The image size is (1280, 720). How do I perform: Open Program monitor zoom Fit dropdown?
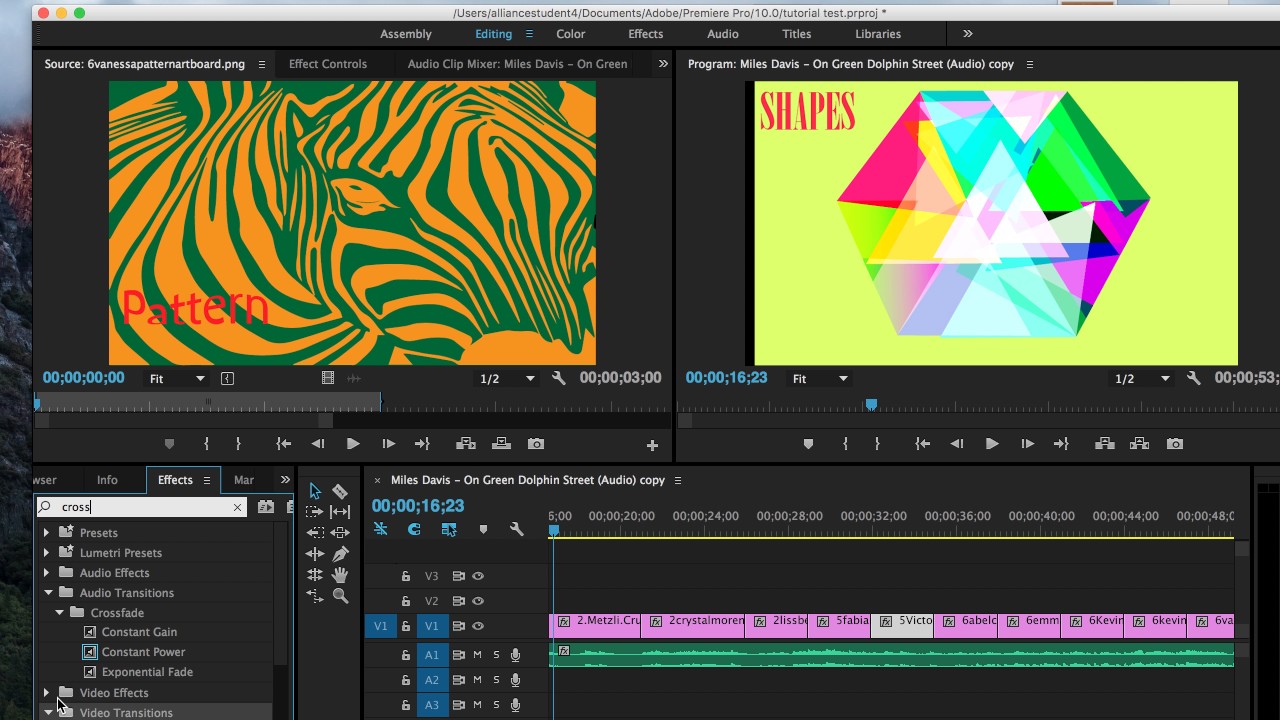point(820,379)
